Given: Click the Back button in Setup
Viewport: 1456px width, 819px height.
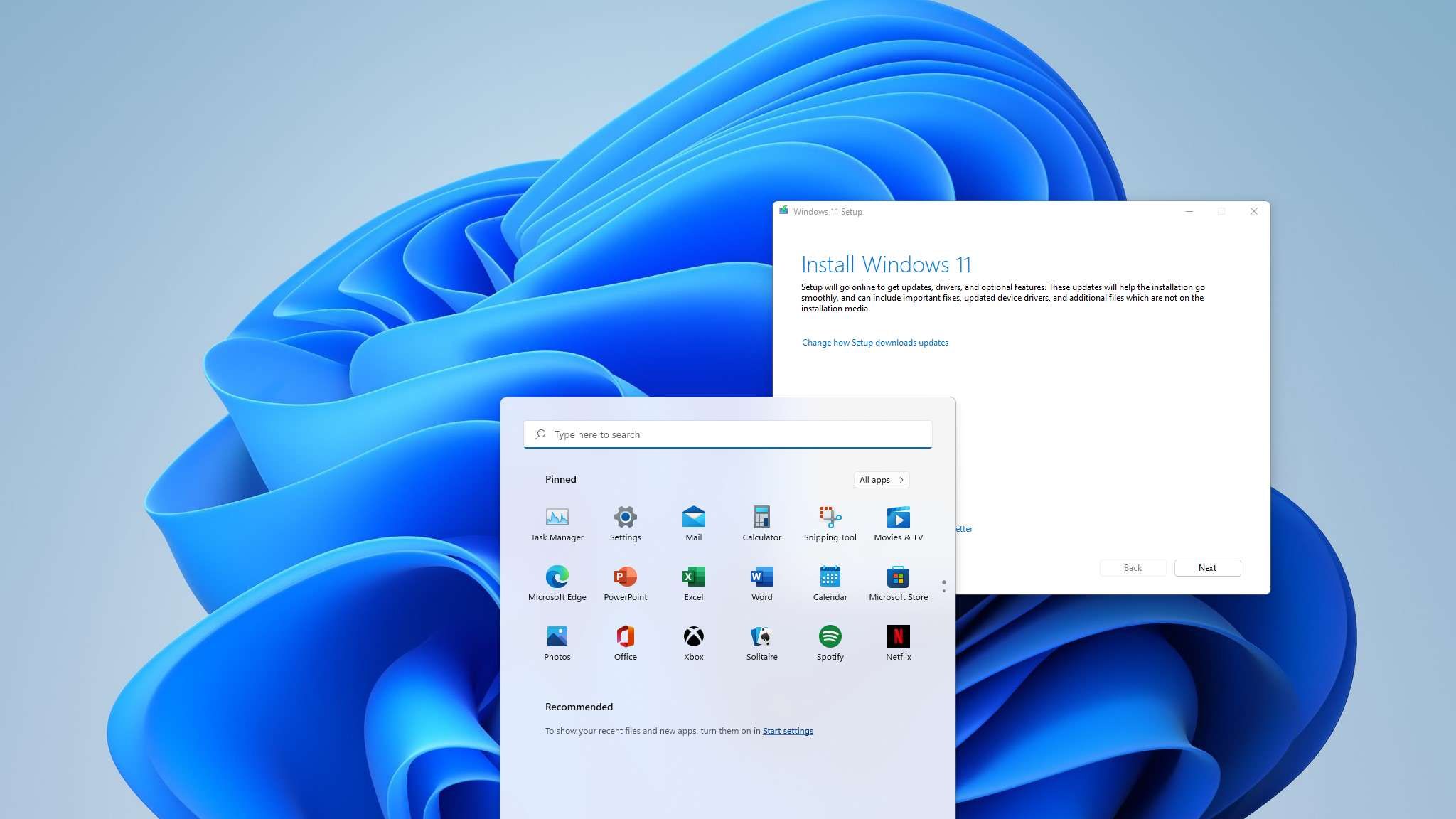Looking at the screenshot, I should (x=1133, y=568).
